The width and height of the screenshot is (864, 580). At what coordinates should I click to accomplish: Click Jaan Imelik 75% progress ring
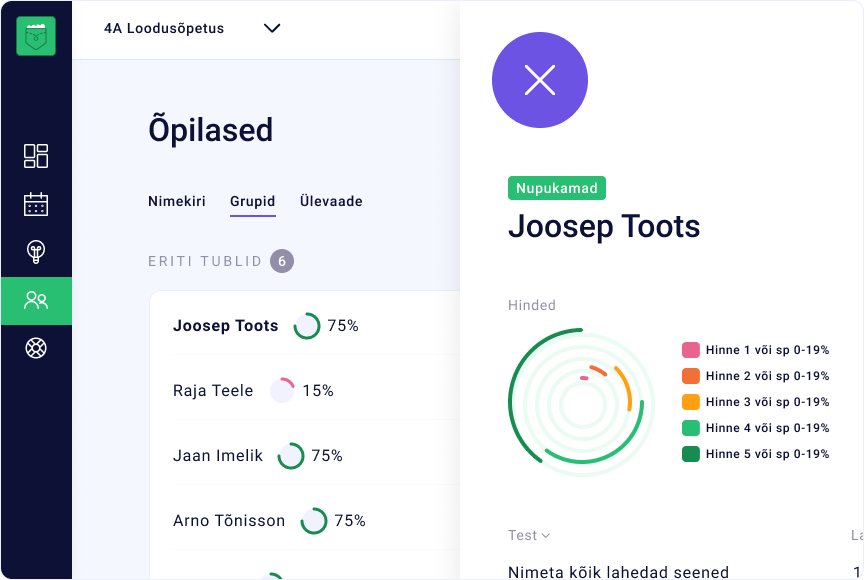coord(290,456)
